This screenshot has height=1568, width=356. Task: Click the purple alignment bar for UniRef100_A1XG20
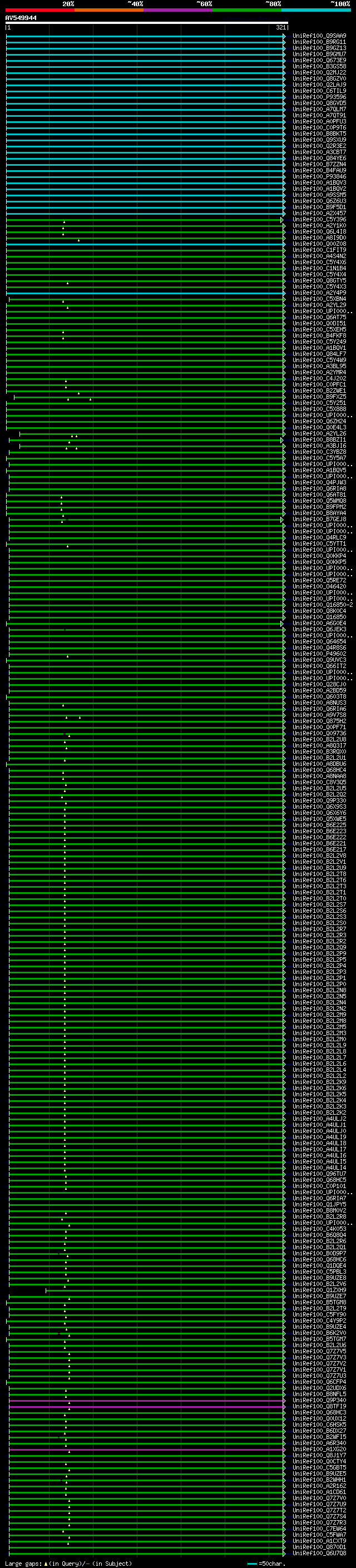click(147, 1450)
